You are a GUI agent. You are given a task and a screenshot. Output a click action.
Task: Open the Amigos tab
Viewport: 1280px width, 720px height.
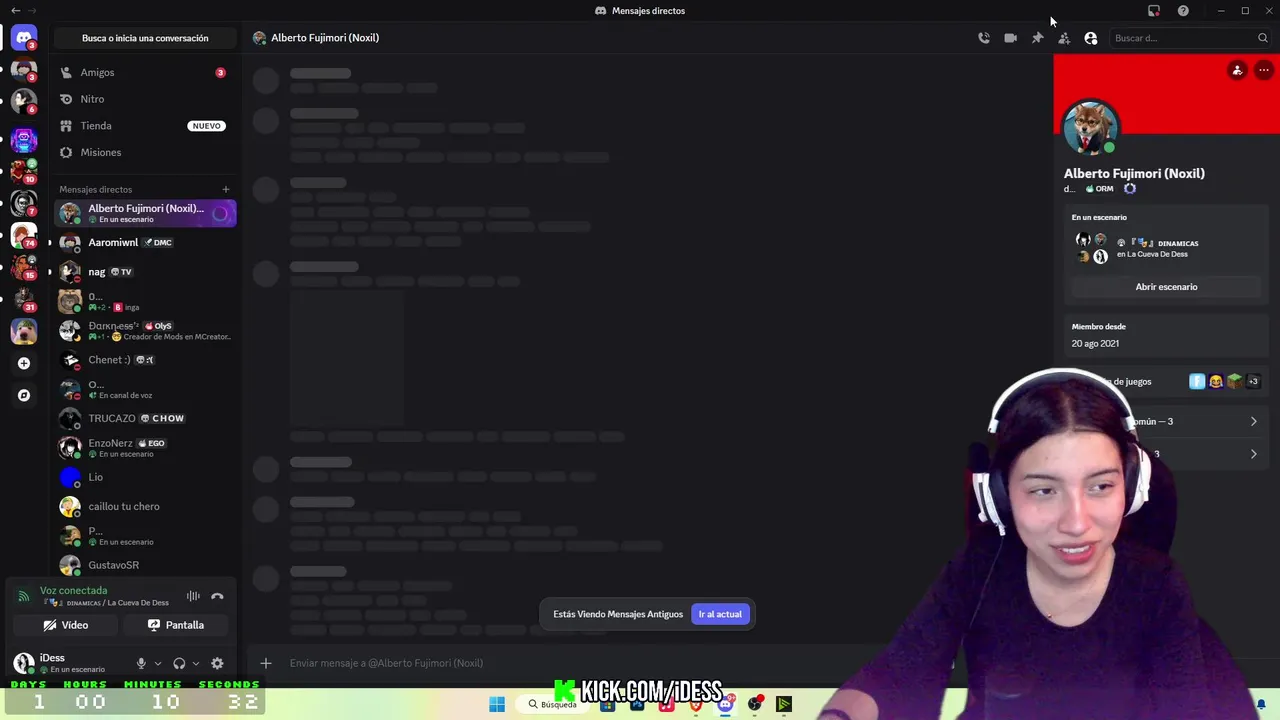145,72
